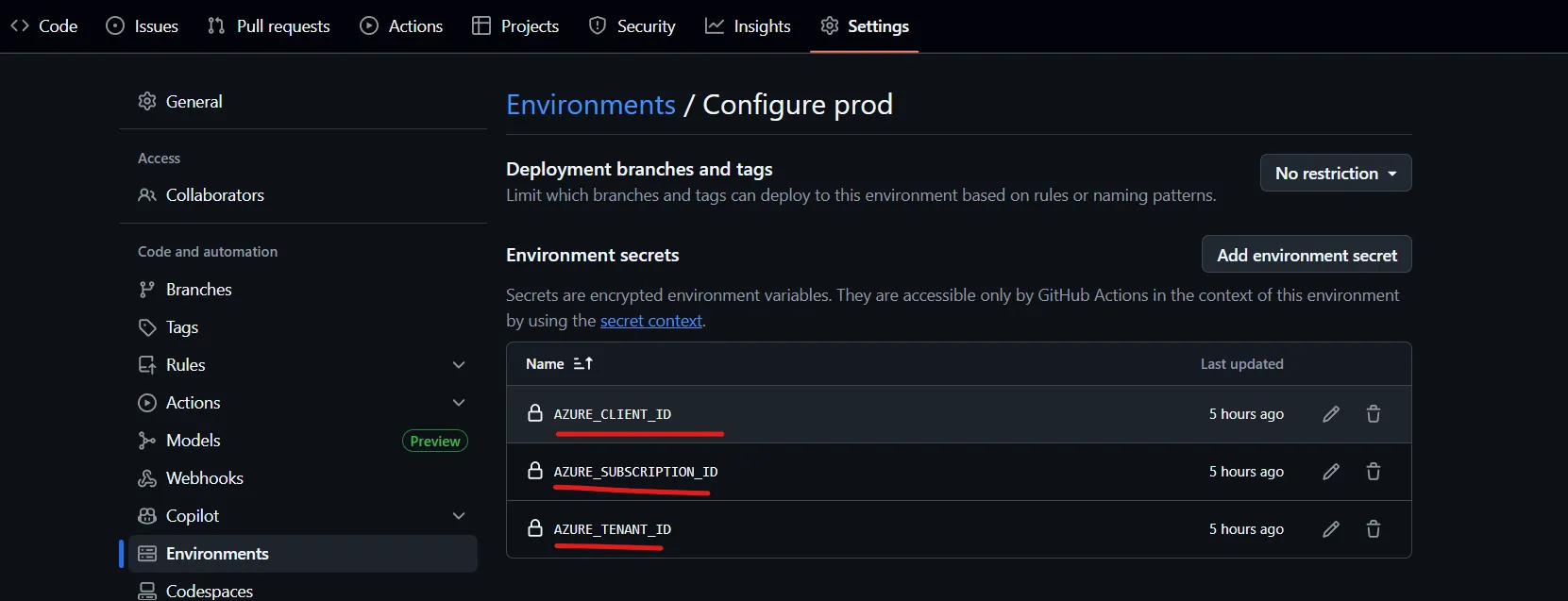Click the Rules icon in sidebar

pos(147,365)
